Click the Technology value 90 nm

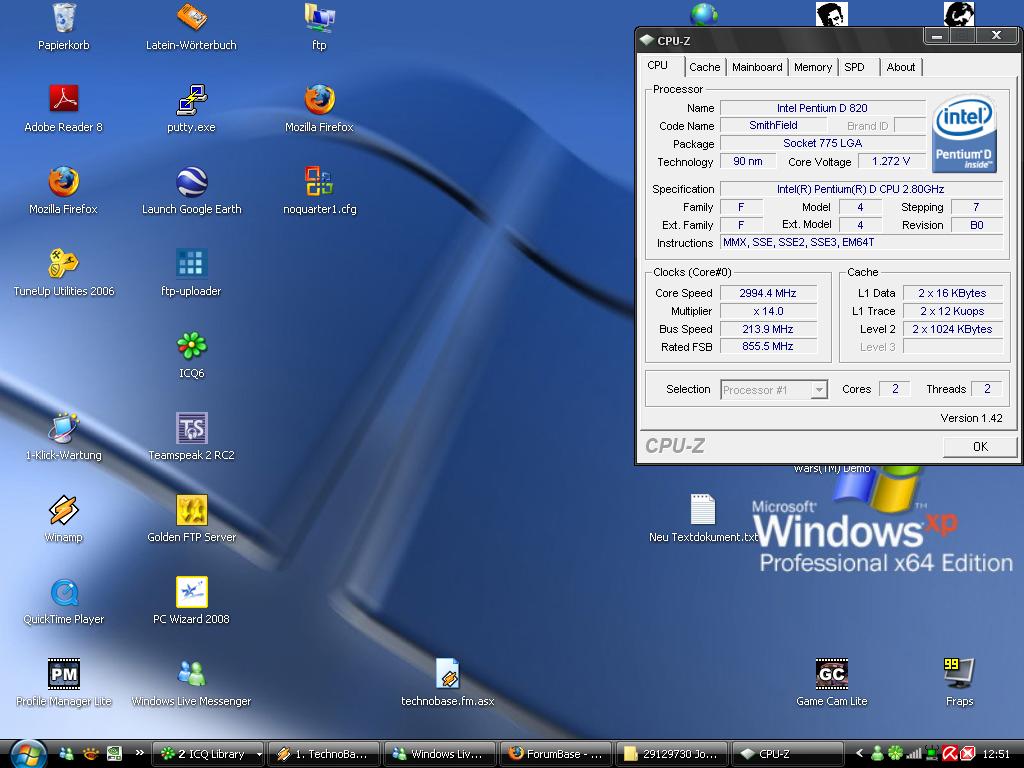click(x=748, y=161)
